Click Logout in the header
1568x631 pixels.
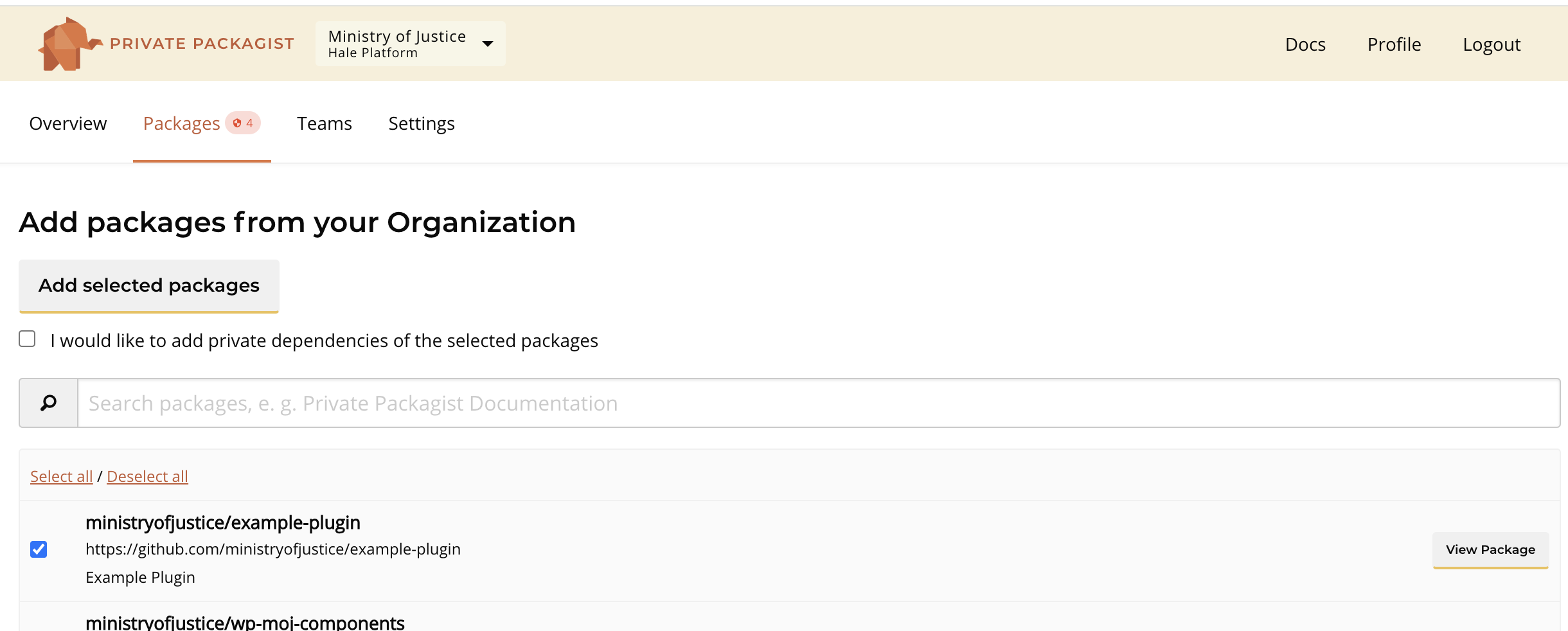coord(1492,44)
